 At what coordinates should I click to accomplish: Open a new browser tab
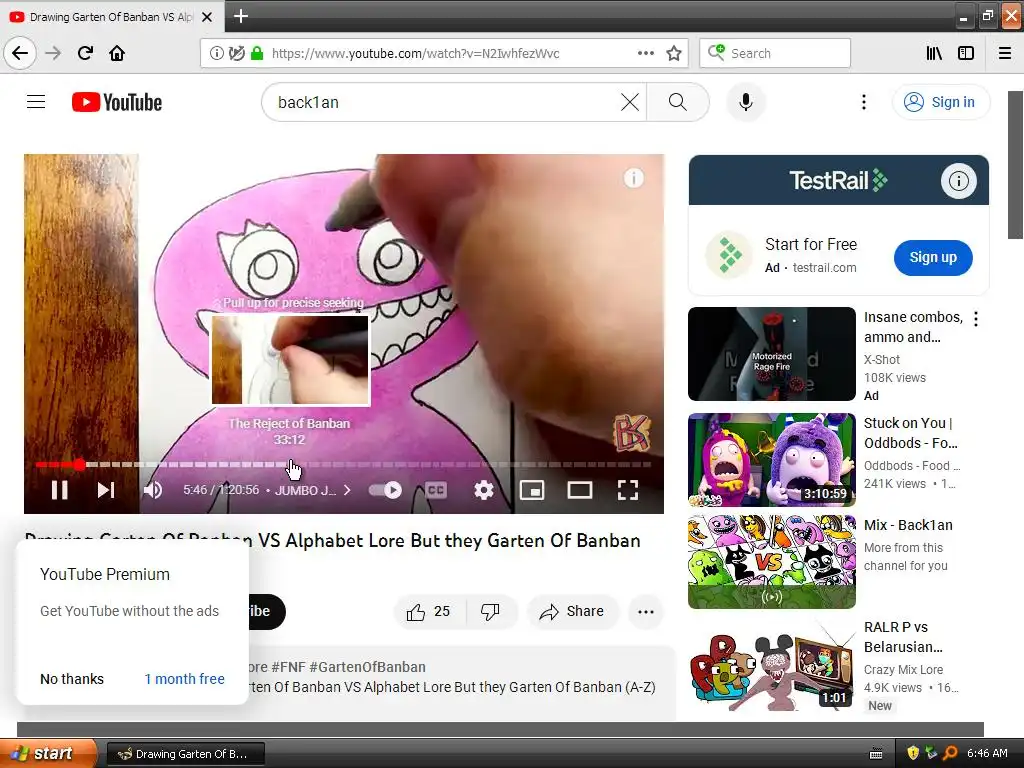pos(240,16)
